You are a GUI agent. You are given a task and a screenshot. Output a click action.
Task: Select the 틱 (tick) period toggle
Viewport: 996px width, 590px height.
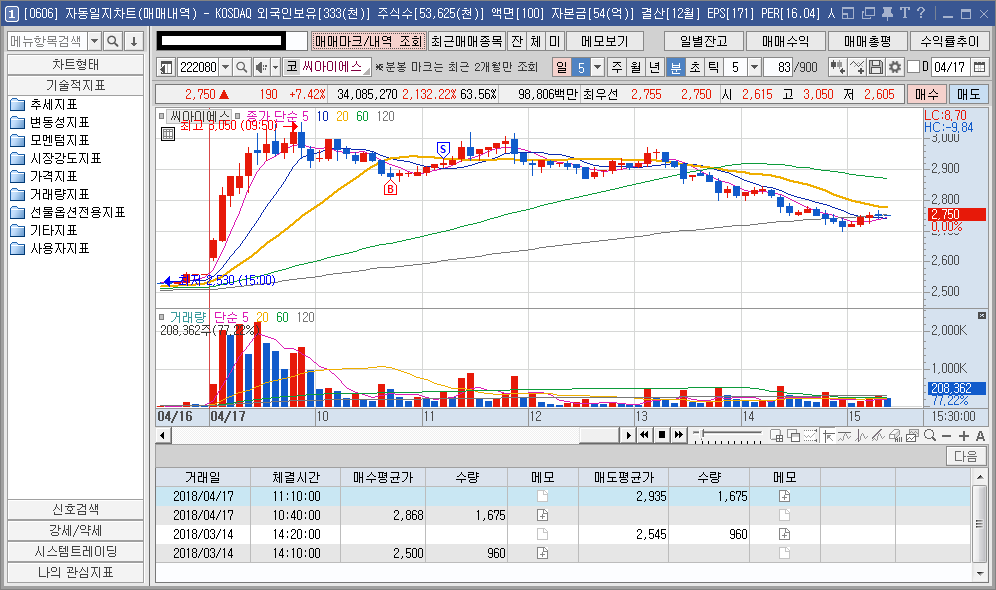(713, 67)
